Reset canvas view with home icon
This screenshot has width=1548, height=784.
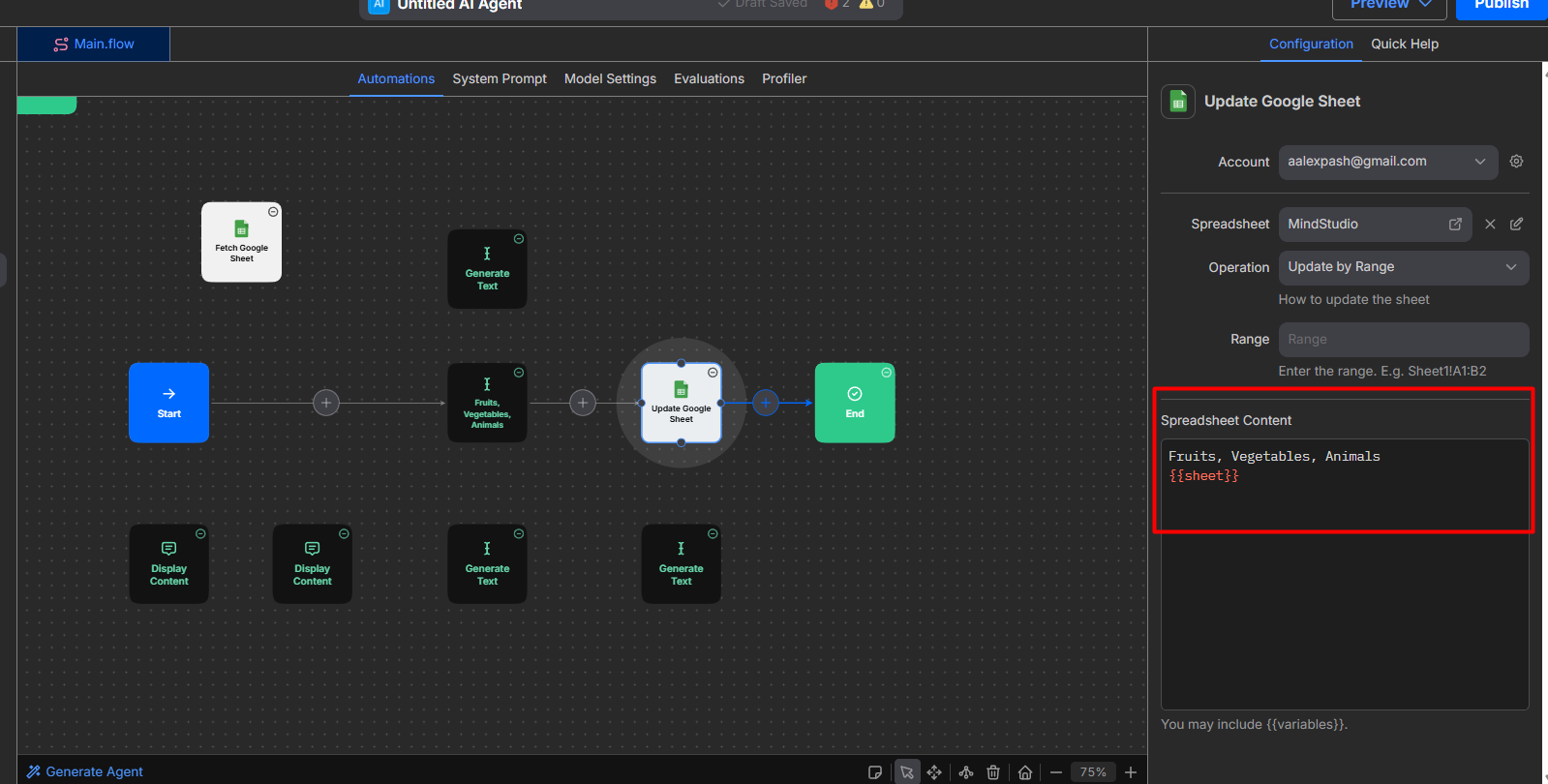point(1025,772)
